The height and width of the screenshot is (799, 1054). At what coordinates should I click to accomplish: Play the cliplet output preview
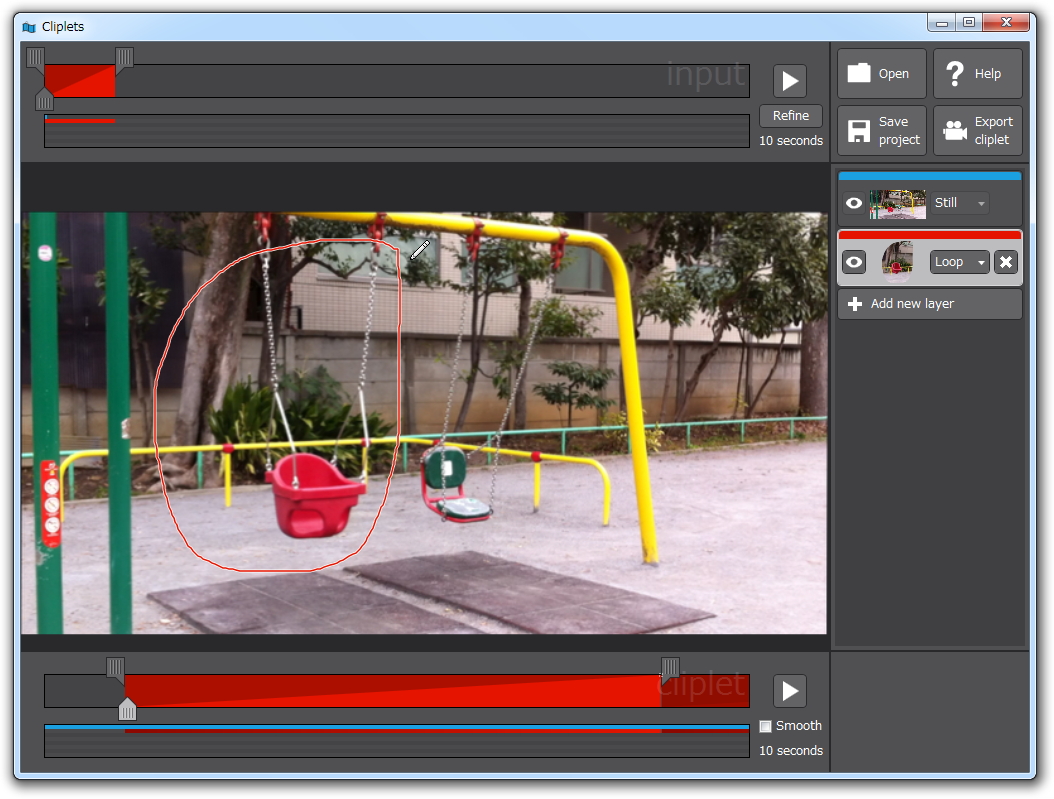tap(789, 691)
